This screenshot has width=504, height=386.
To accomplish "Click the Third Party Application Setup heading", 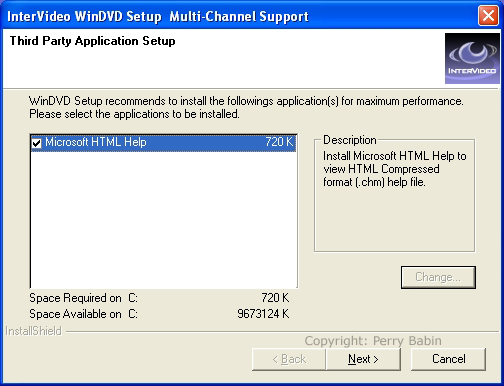I will [x=92, y=41].
